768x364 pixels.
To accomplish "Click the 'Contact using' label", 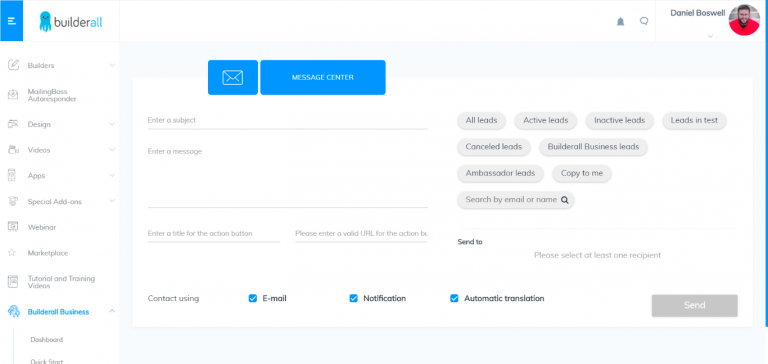I will (x=173, y=298).
